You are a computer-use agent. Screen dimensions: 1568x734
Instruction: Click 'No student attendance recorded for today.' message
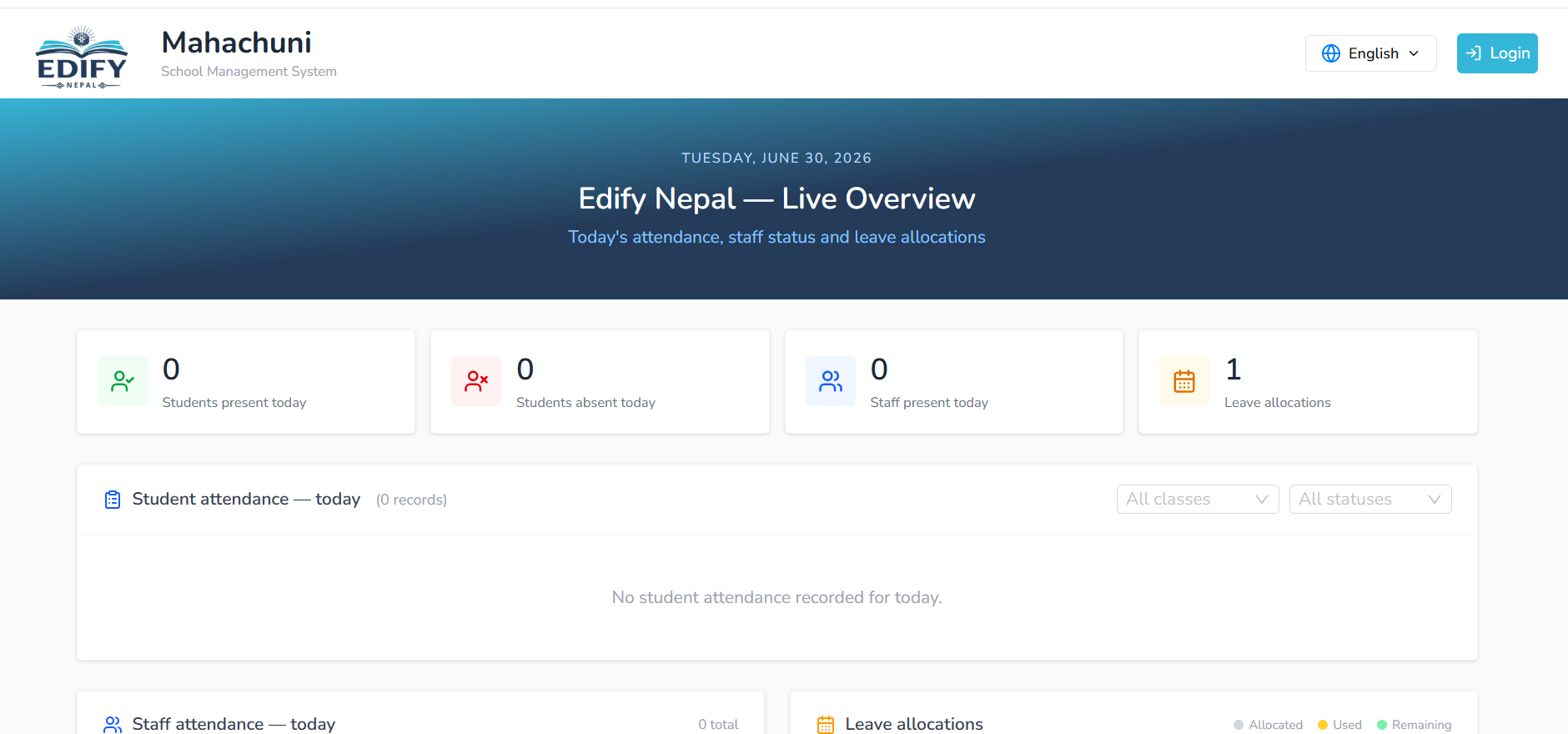click(776, 597)
